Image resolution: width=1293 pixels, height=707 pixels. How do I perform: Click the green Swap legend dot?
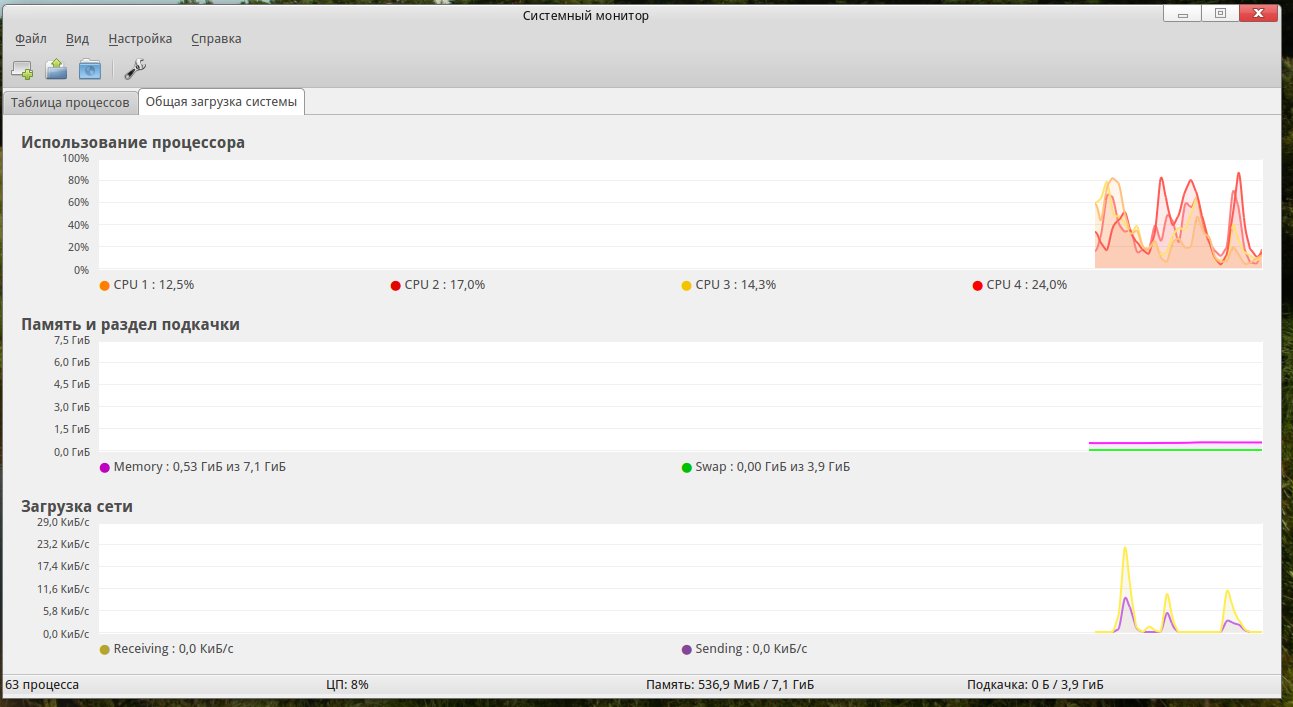(686, 468)
